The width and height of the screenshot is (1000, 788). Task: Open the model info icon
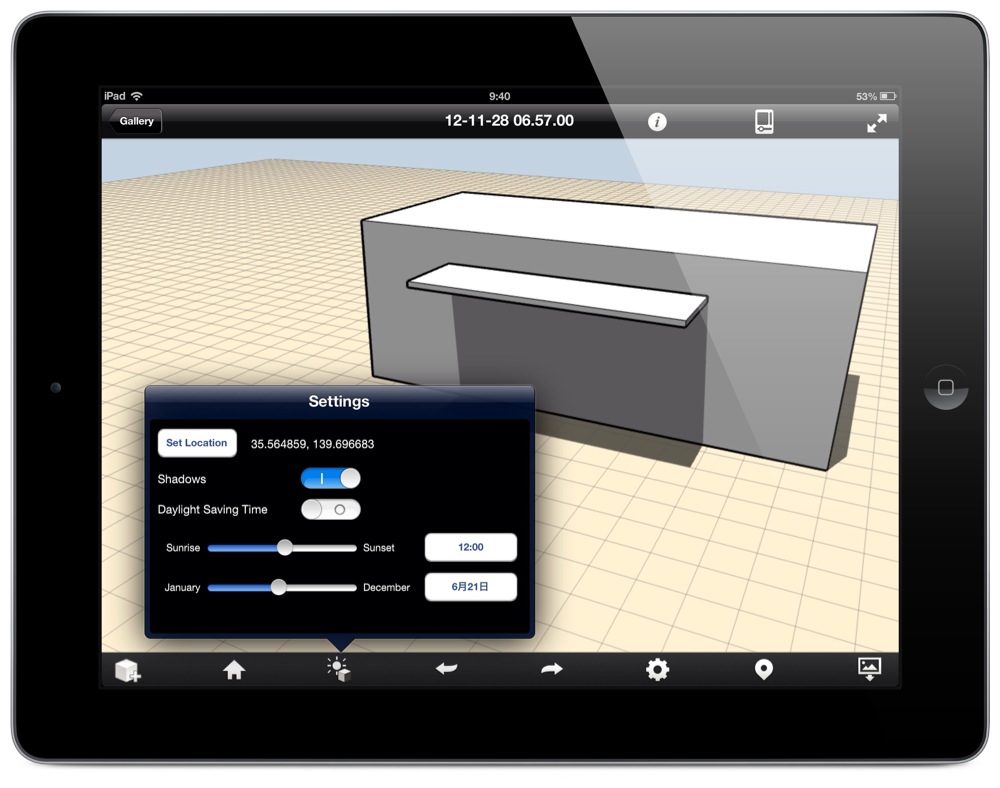click(657, 122)
